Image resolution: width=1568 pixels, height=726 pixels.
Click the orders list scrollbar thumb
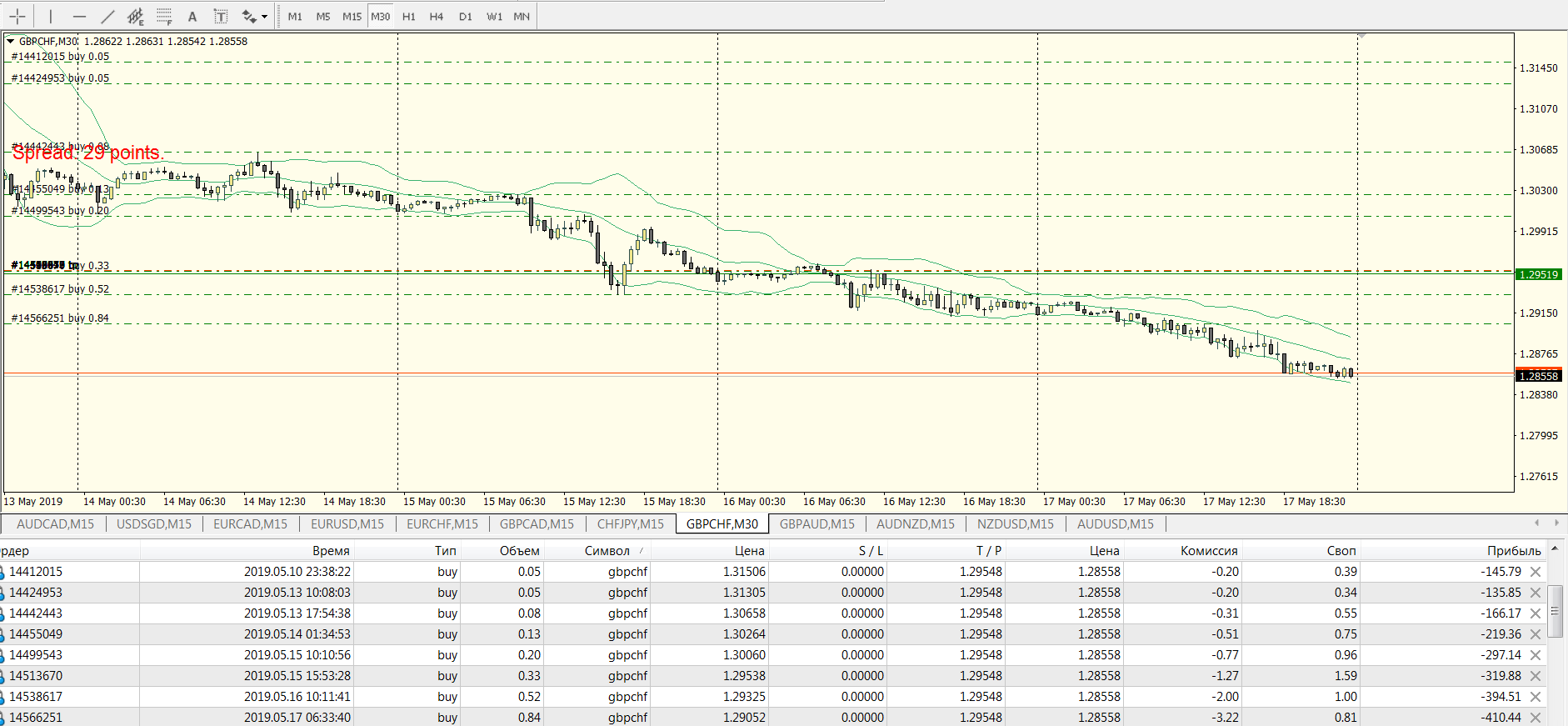click(1555, 611)
